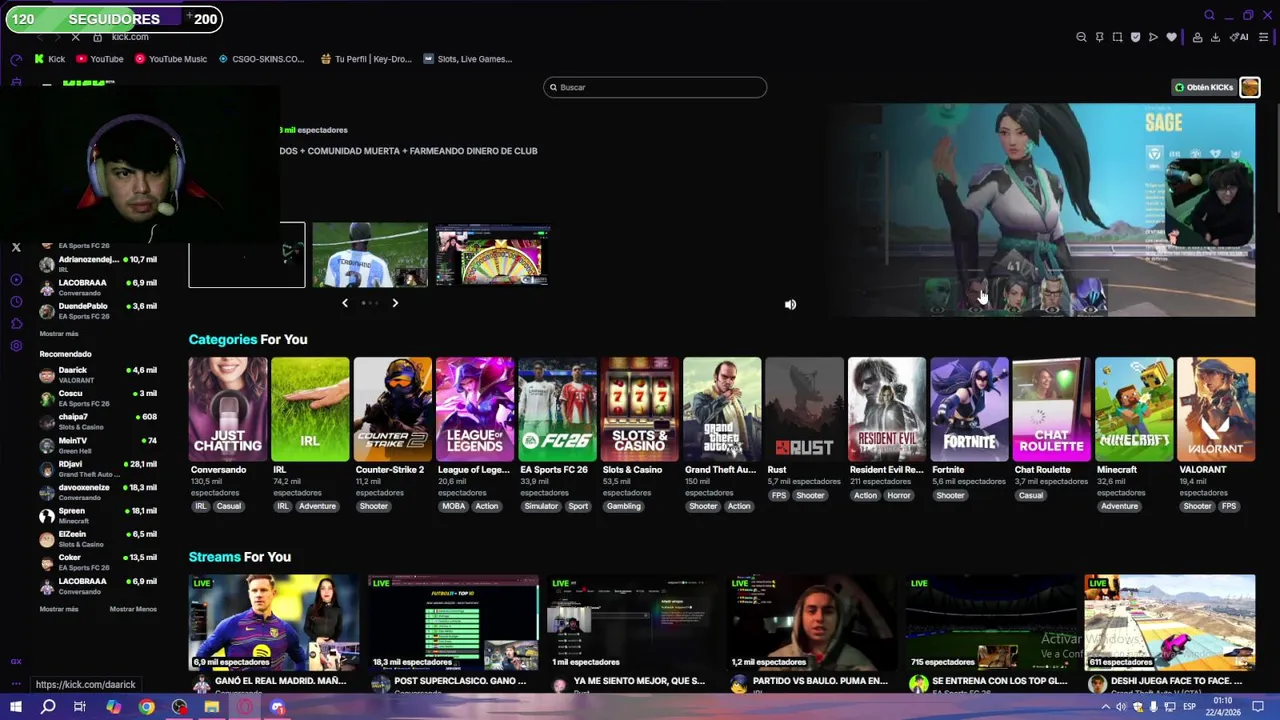Screen dimensions: 1280x720
Task: Open the featured Valorant SAGE stream
Action: (x=1040, y=210)
